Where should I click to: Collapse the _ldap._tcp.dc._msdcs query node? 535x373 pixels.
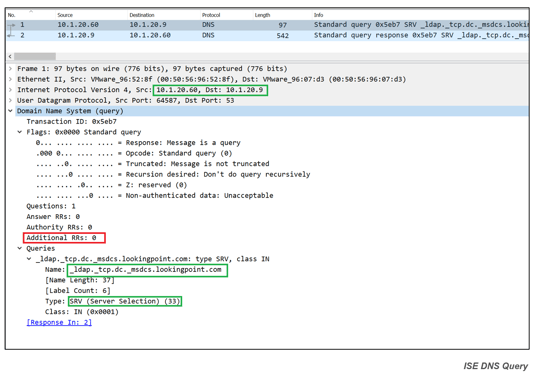(x=29, y=259)
